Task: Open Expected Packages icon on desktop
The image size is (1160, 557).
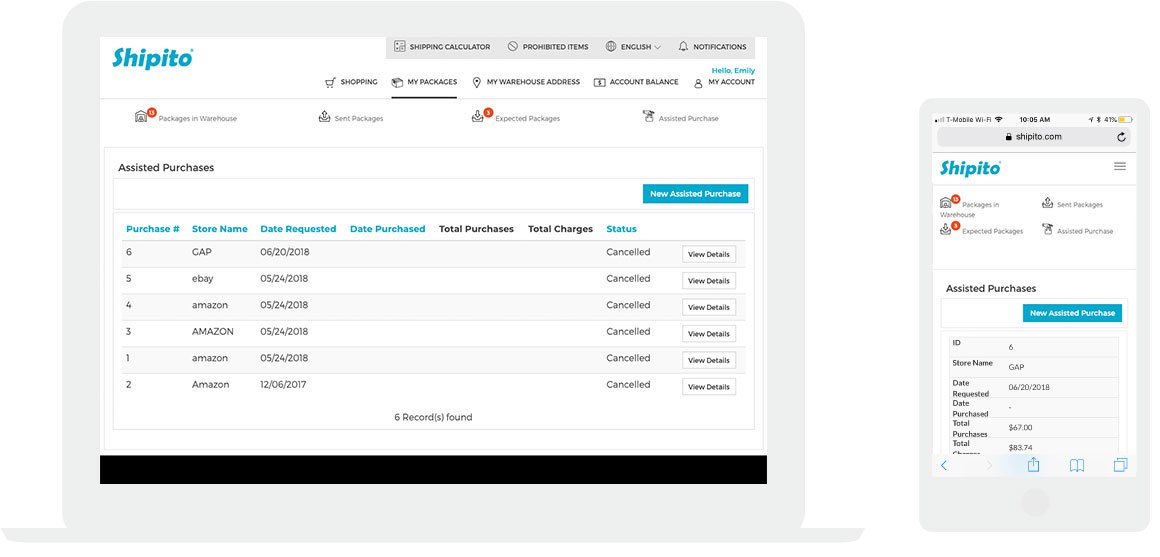Action: tap(478, 117)
